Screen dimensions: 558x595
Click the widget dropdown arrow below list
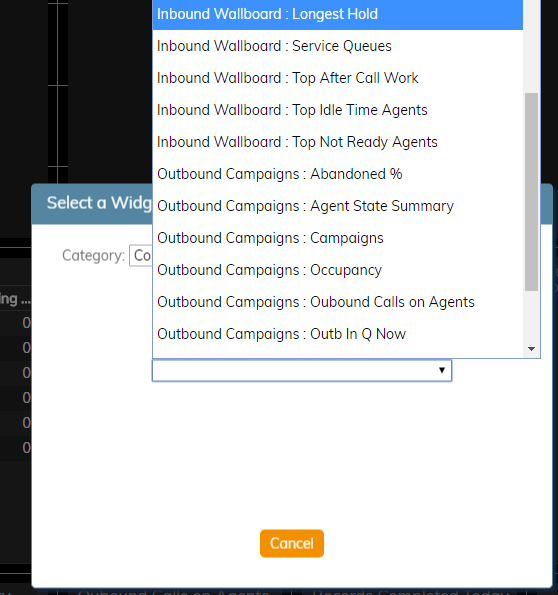pos(441,370)
